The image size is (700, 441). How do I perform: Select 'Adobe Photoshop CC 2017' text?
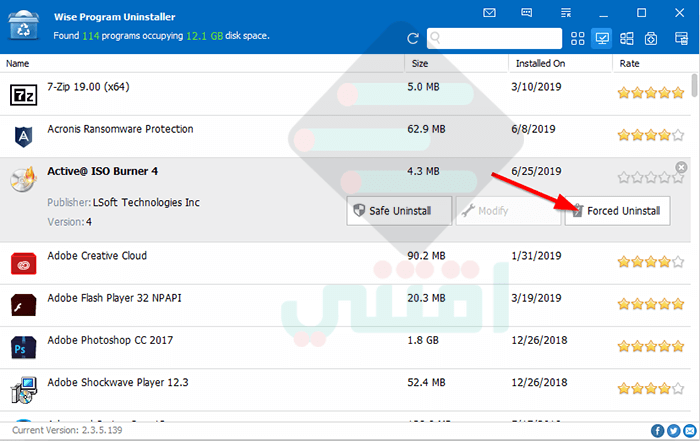click(110, 340)
